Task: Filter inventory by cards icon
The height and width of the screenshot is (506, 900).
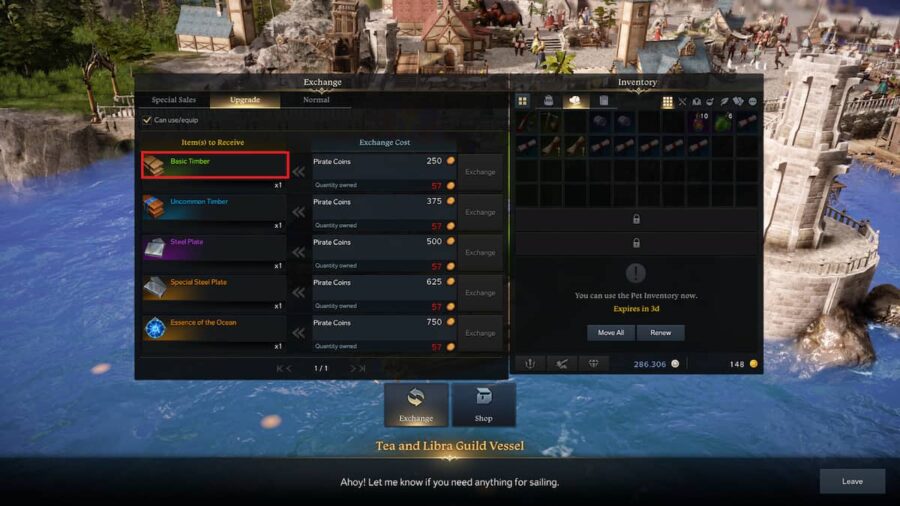Action: coord(738,102)
